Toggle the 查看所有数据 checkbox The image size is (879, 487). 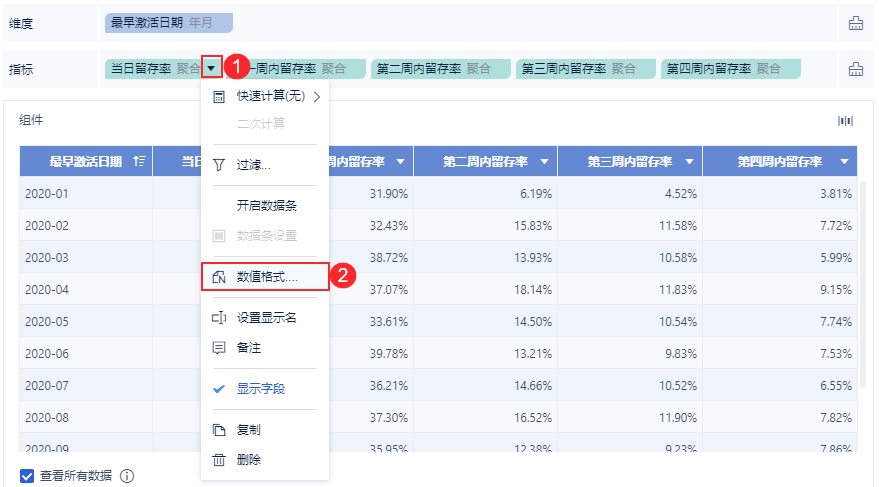pyautogui.click(x=27, y=476)
